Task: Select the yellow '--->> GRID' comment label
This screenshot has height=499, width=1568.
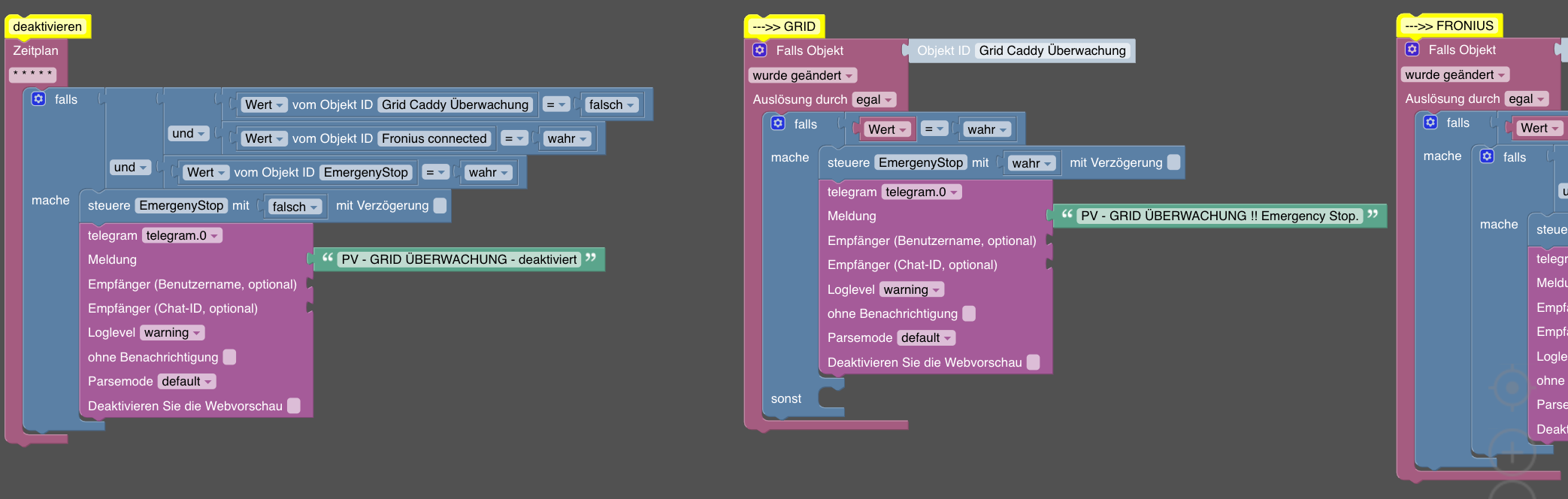Action: click(x=784, y=26)
